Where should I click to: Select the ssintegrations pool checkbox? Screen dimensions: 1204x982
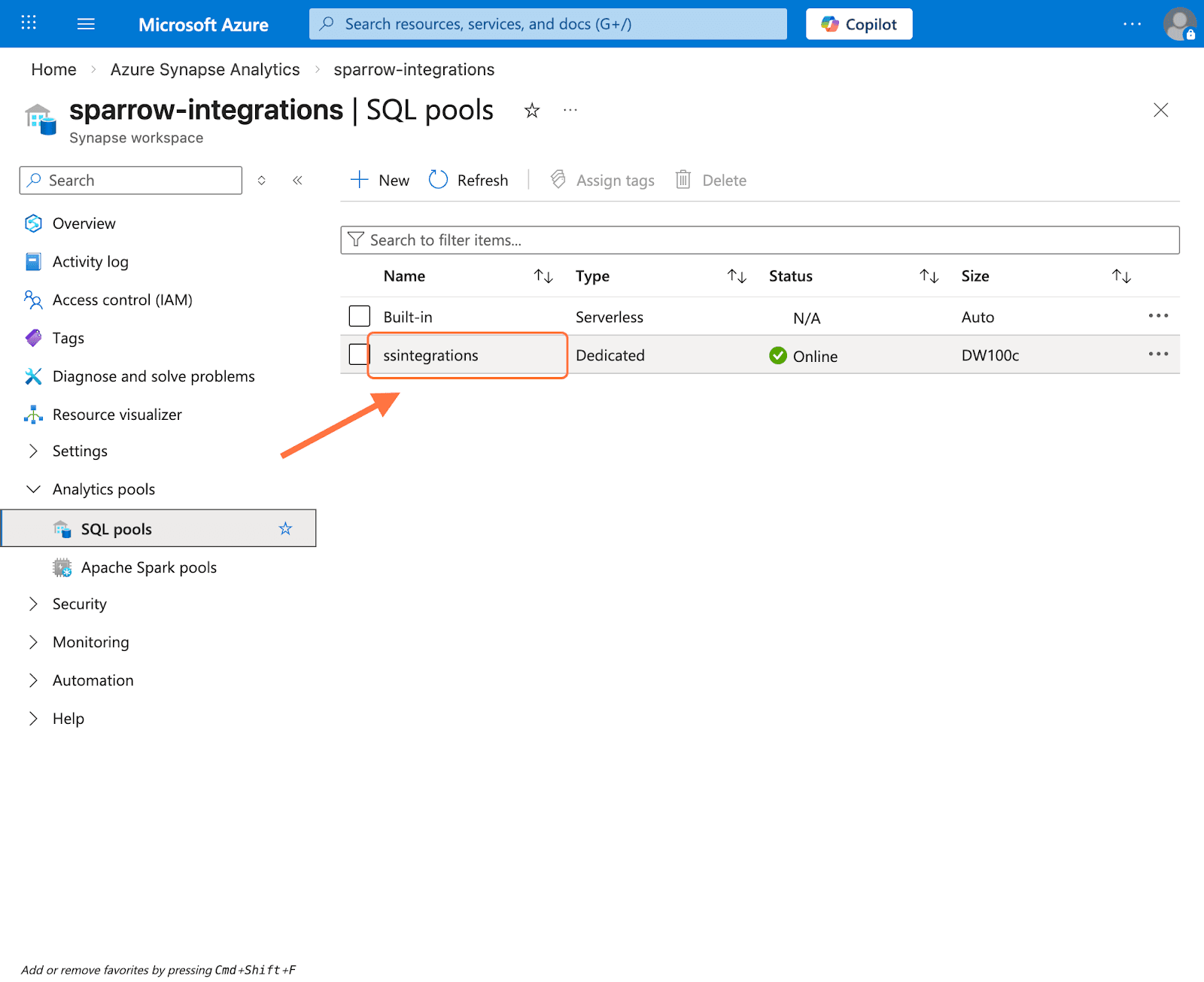coord(359,354)
